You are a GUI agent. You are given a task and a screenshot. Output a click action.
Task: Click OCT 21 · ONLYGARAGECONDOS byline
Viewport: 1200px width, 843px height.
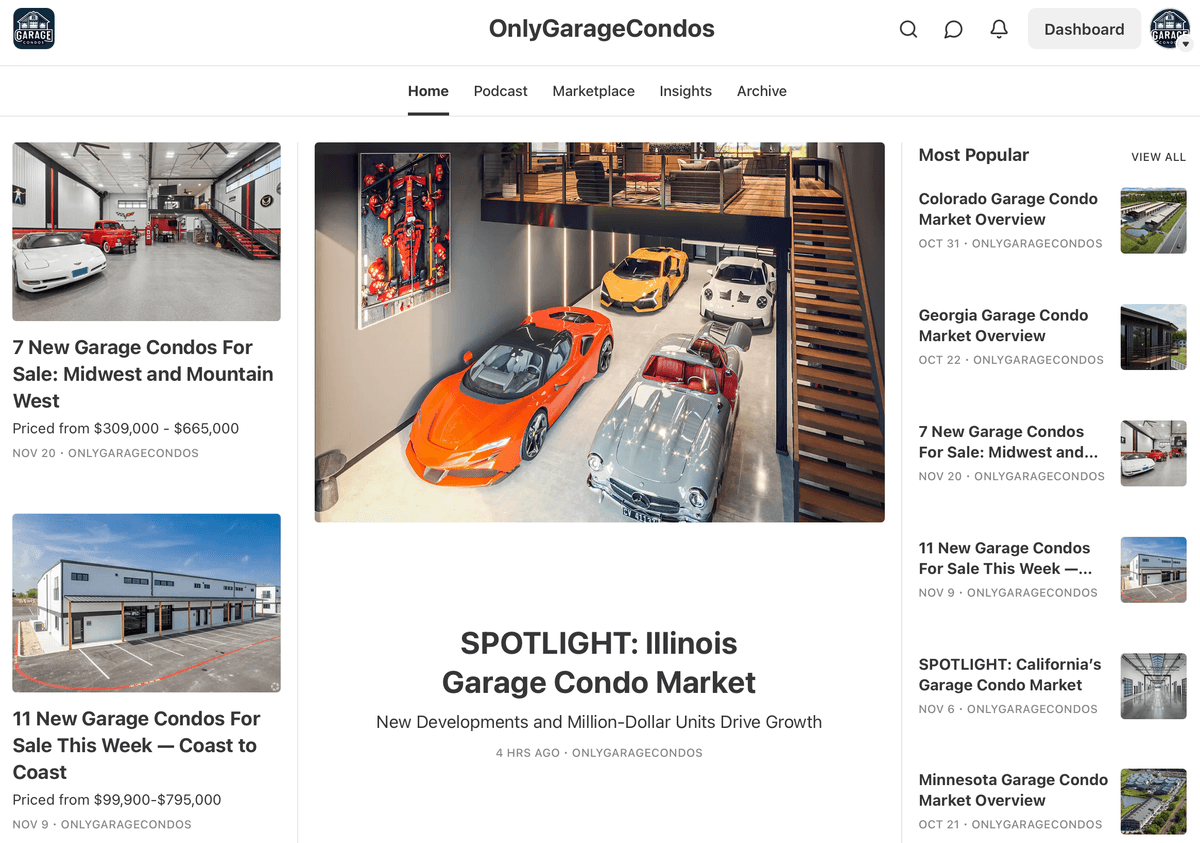point(1010,825)
